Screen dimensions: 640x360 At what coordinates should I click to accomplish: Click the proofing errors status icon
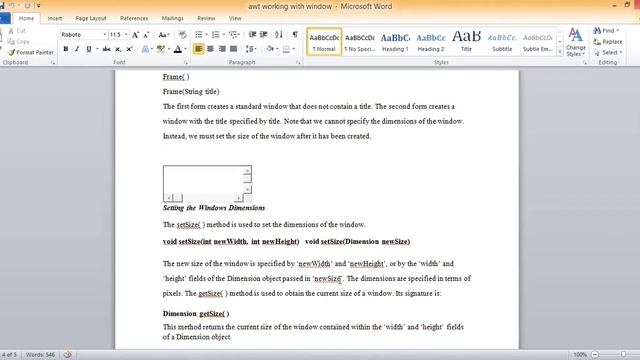tap(68, 355)
